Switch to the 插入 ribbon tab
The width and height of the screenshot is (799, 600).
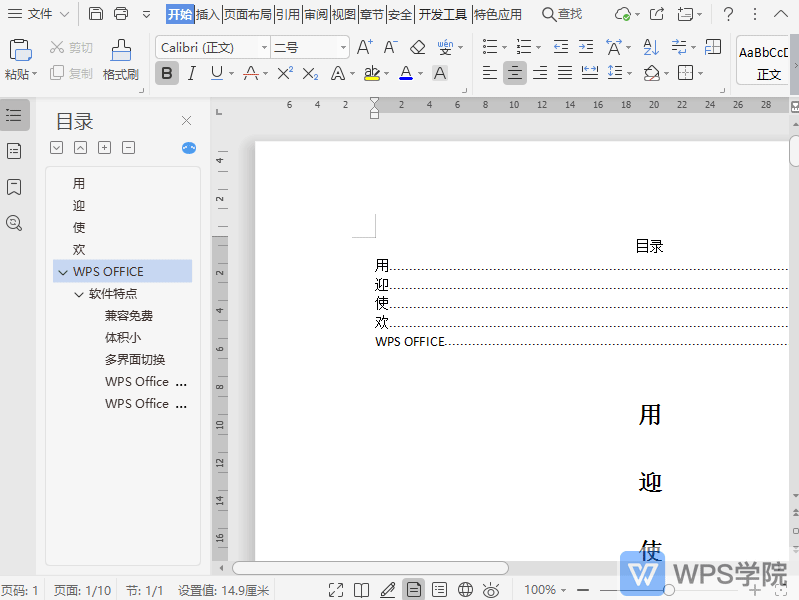coord(208,14)
